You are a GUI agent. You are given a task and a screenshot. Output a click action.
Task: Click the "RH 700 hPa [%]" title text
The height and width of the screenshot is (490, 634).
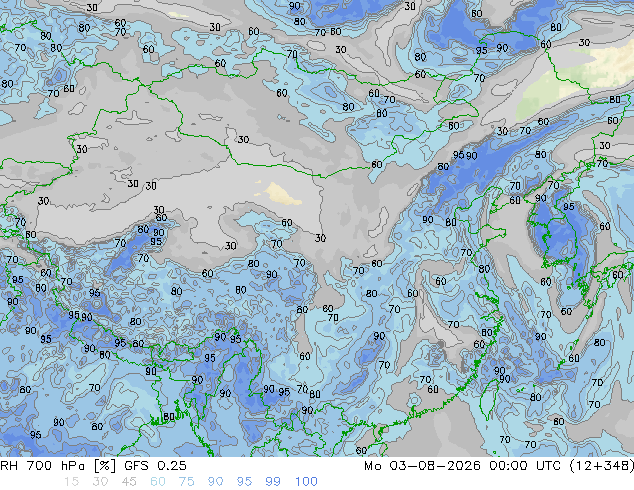tap(59, 466)
